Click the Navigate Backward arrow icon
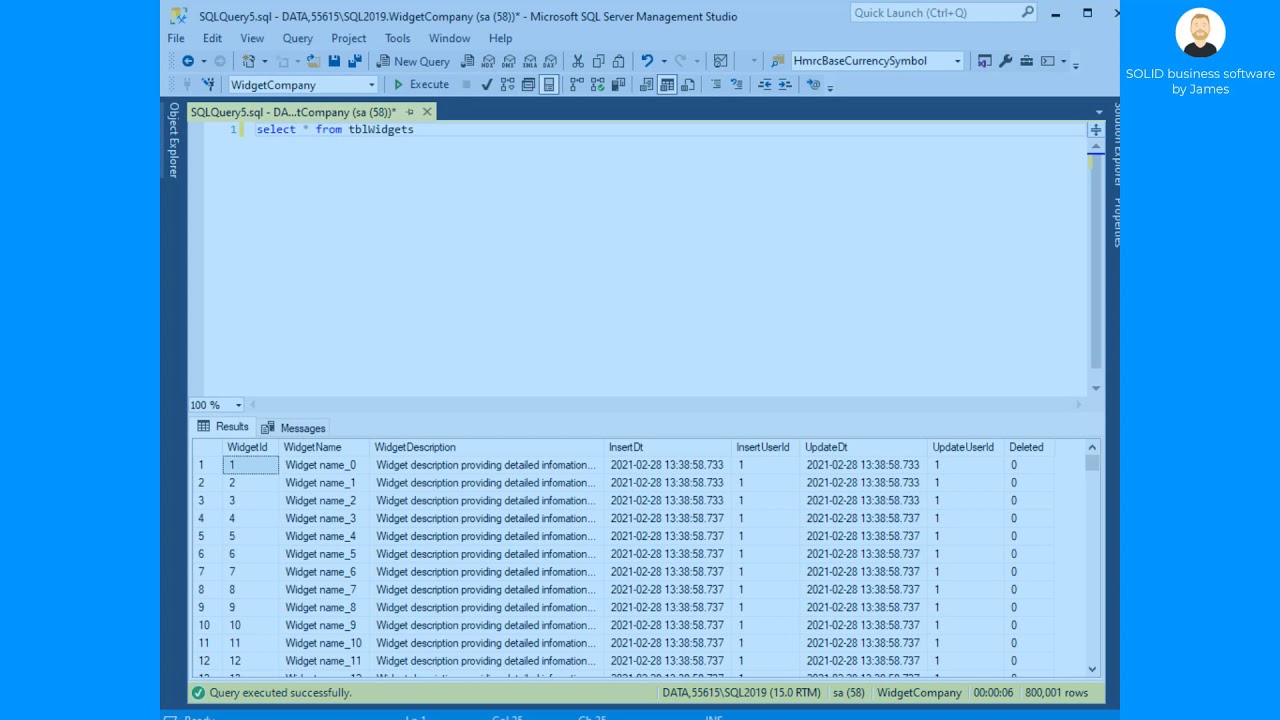1280x720 pixels. pos(187,61)
